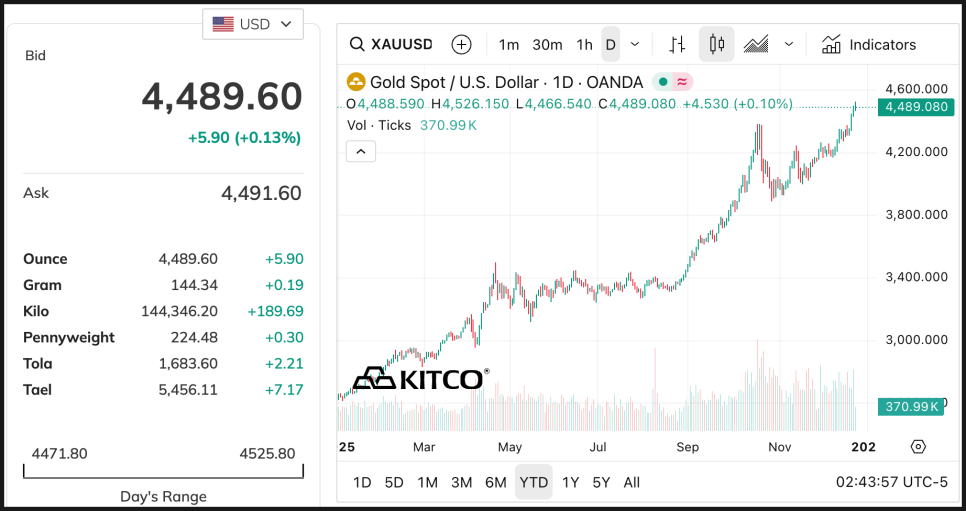Open the USD currency dropdown
This screenshot has height=511, width=966.
pyautogui.click(x=253, y=24)
